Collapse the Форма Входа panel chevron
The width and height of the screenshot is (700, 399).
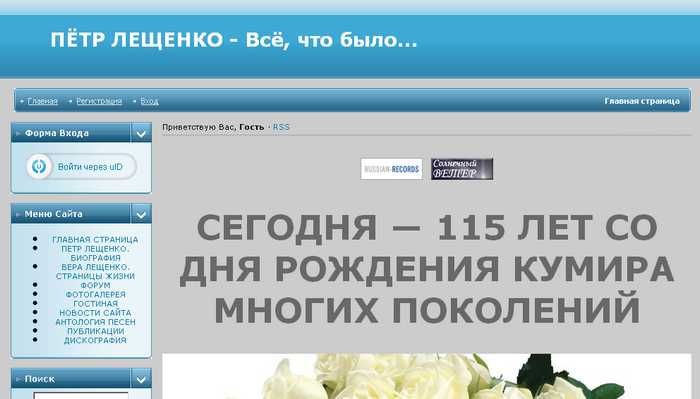click(x=141, y=133)
